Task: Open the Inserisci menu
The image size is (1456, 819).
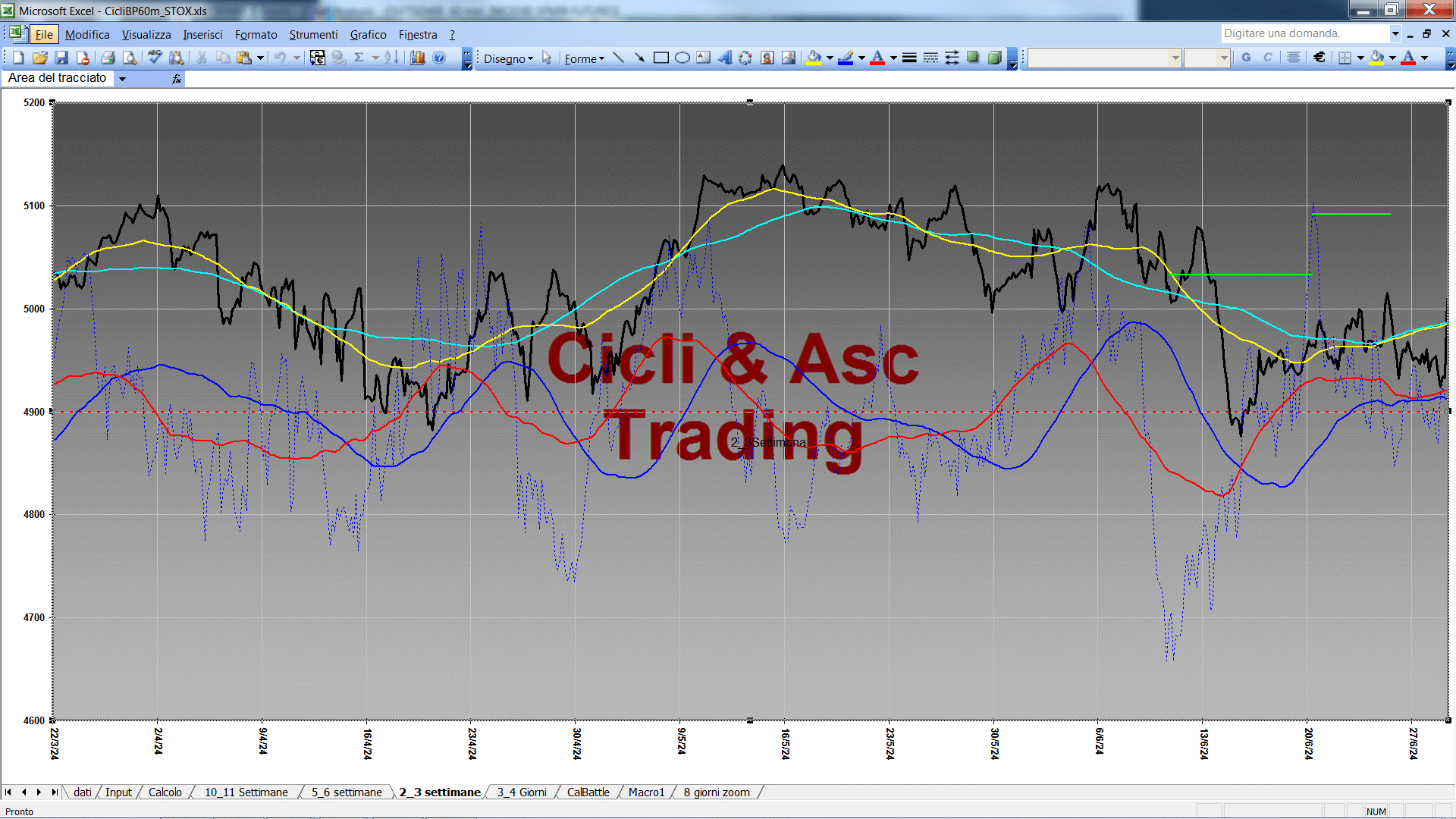Action: [202, 34]
